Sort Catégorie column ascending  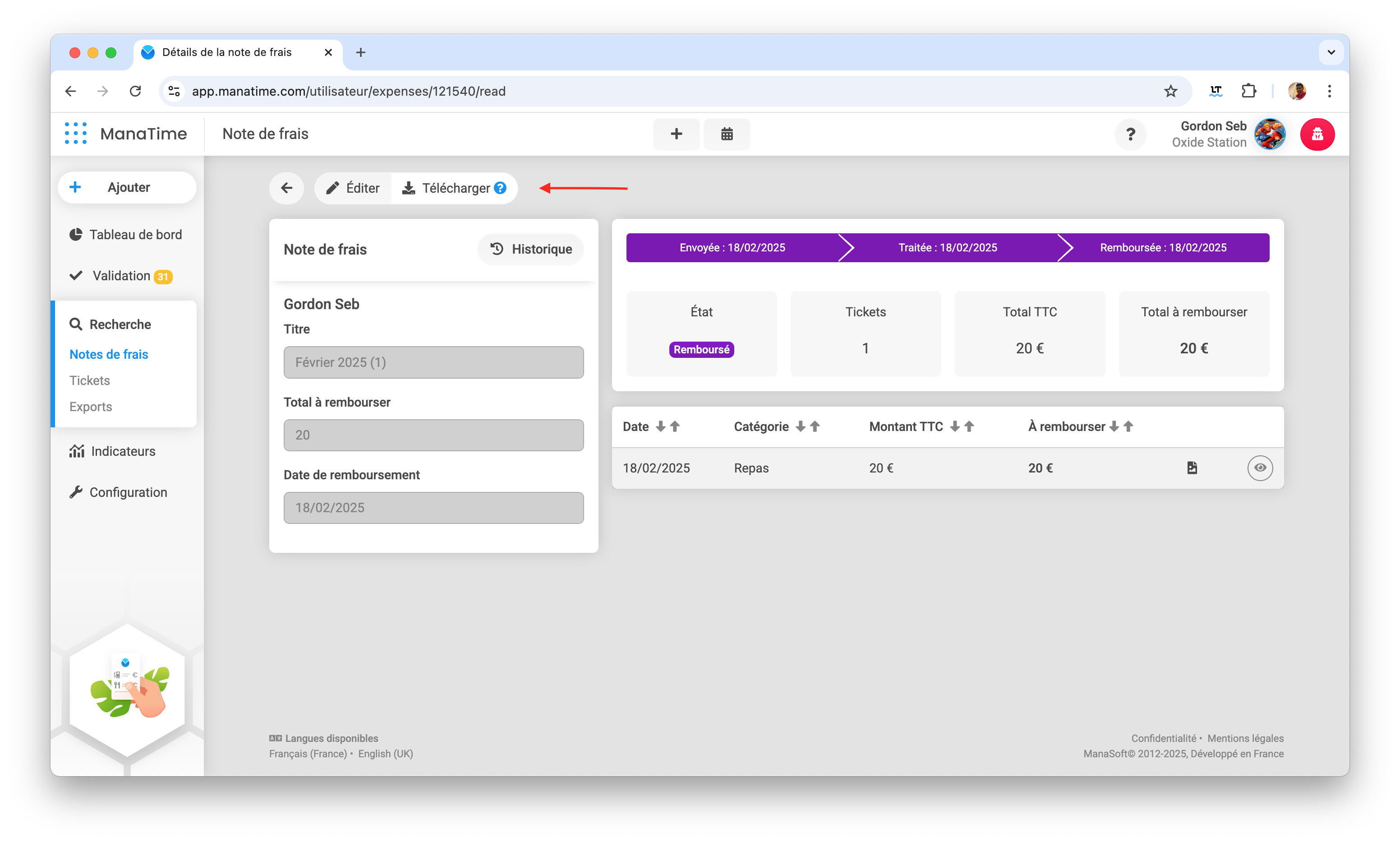pos(815,426)
